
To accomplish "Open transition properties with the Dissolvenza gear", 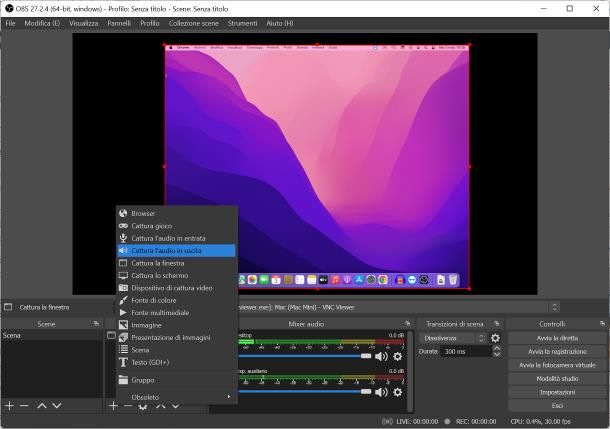I will 495,338.
